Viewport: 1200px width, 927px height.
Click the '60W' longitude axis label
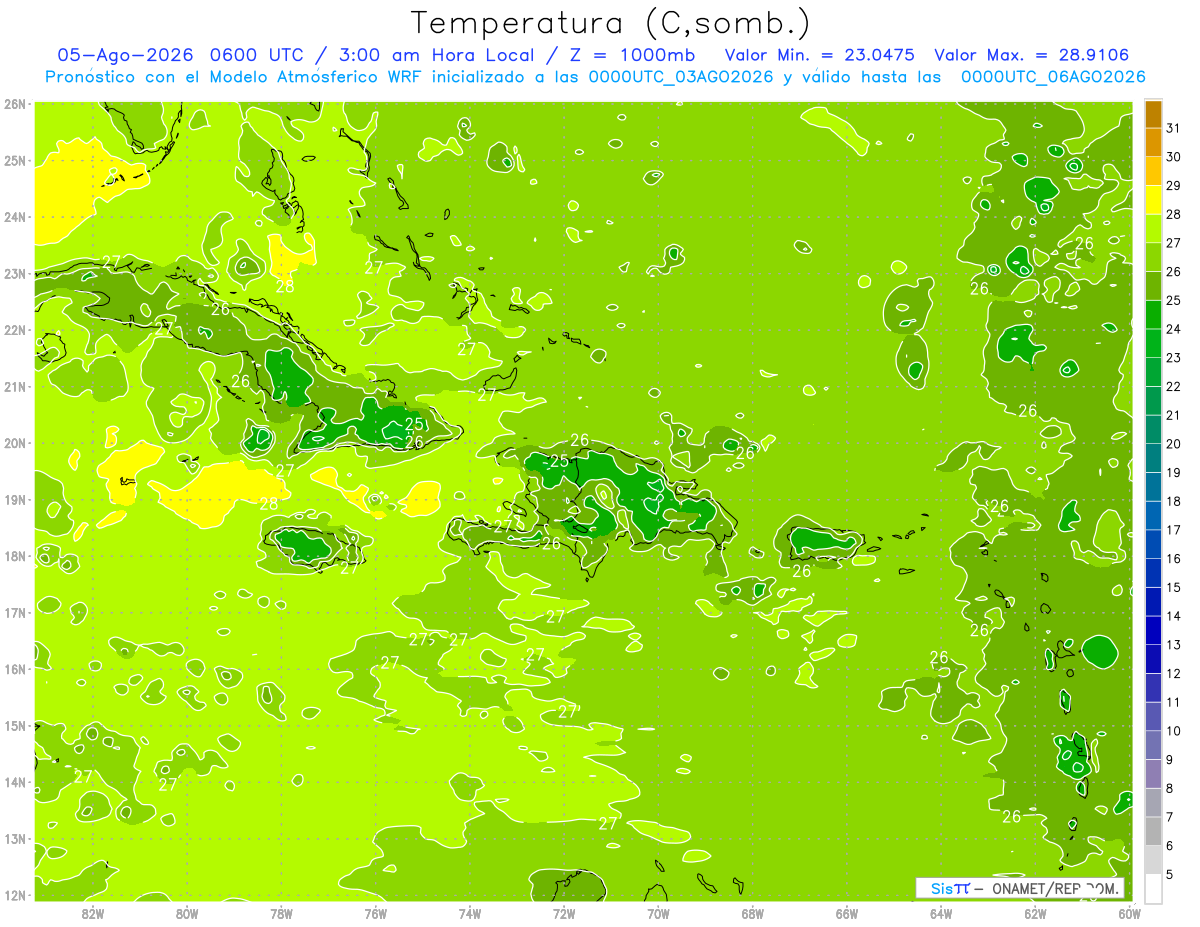(1130, 913)
